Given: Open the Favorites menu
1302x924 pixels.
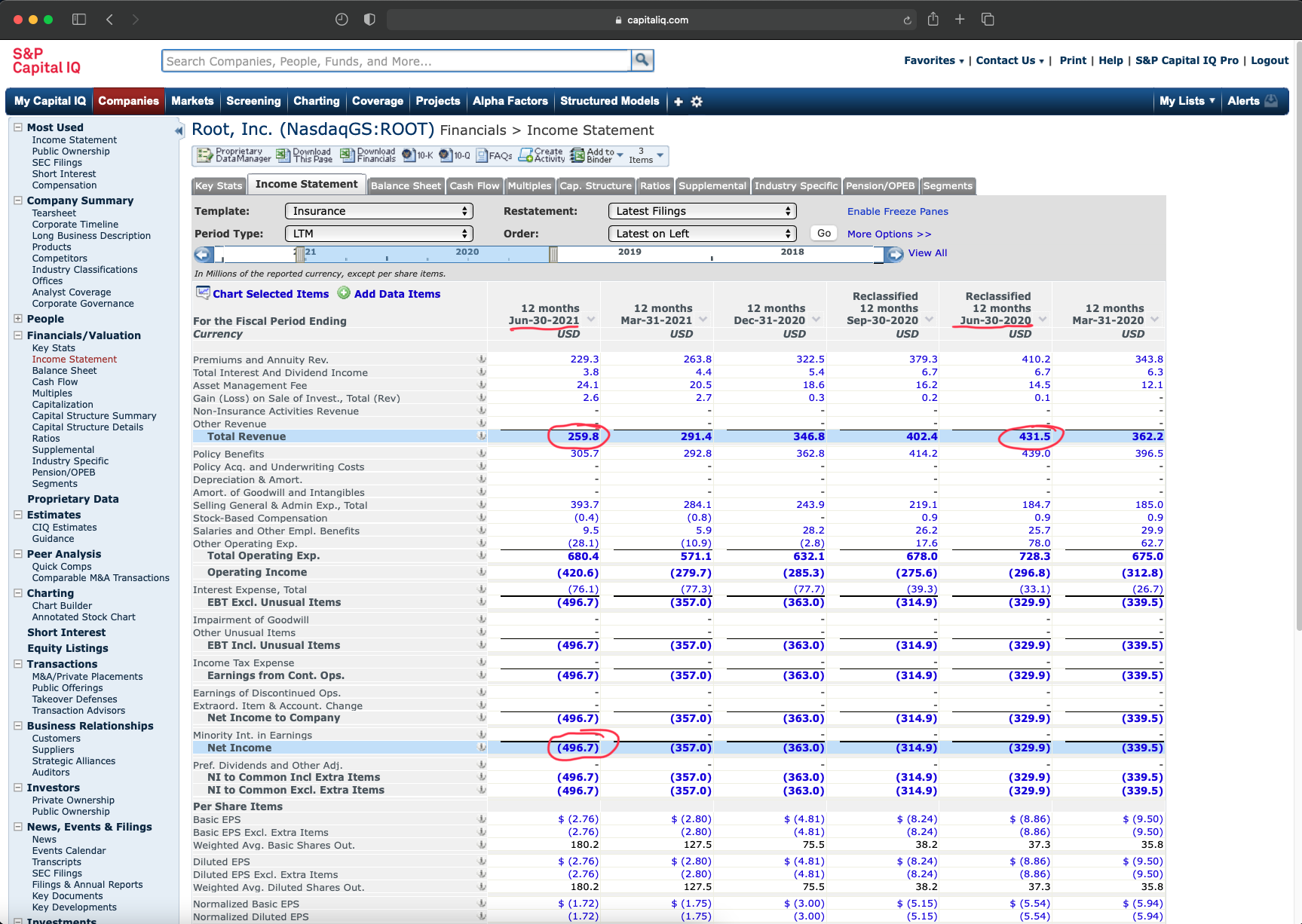Looking at the screenshot, I should click(934, 60).
